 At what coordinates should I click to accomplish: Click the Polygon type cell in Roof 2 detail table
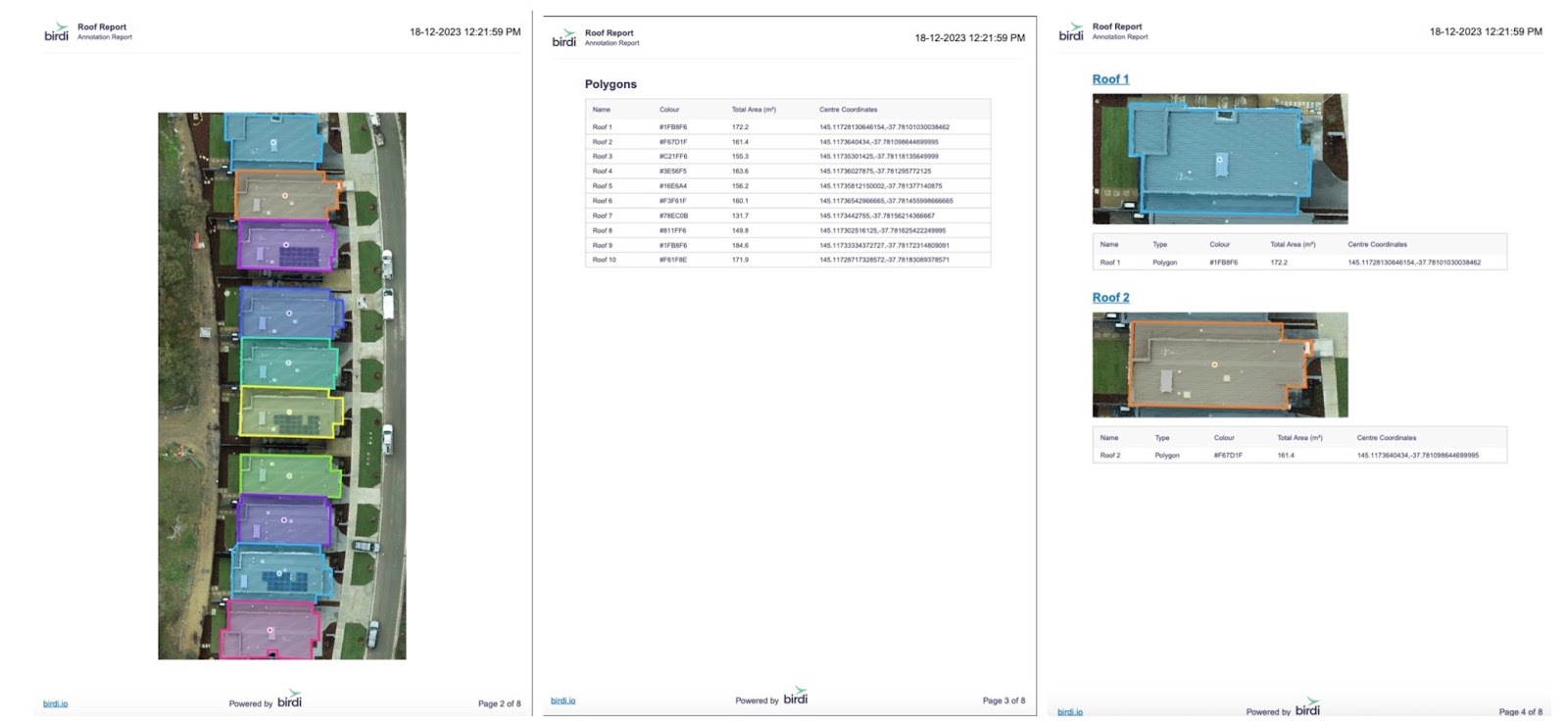tap(1167, 456)
